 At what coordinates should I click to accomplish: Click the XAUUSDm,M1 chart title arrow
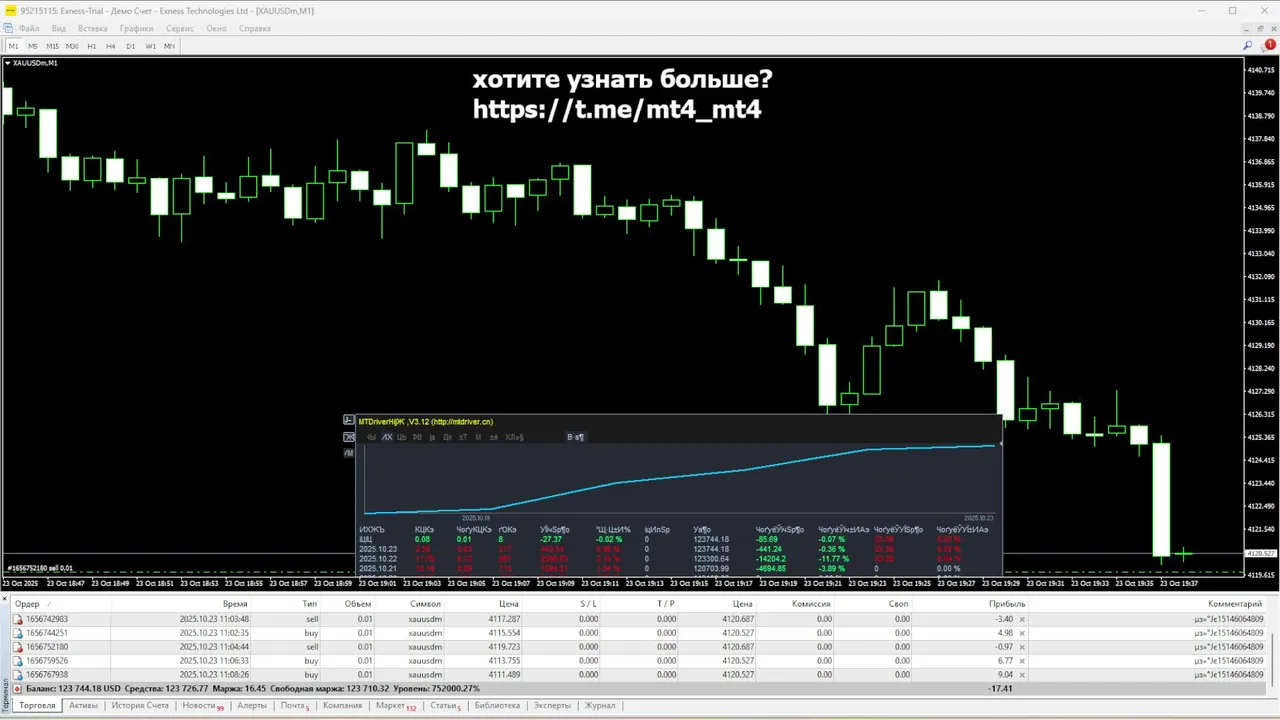click(x=7, y=63)
